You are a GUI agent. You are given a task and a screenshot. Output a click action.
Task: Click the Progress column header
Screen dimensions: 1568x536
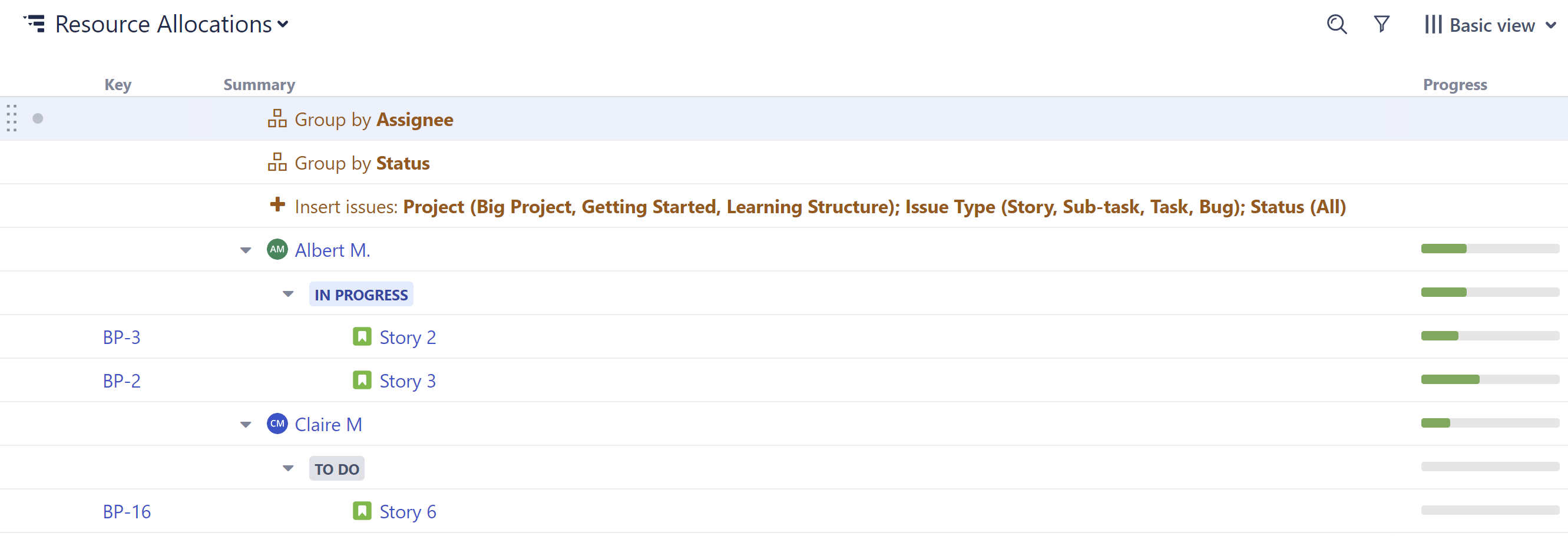point(1454,85)
